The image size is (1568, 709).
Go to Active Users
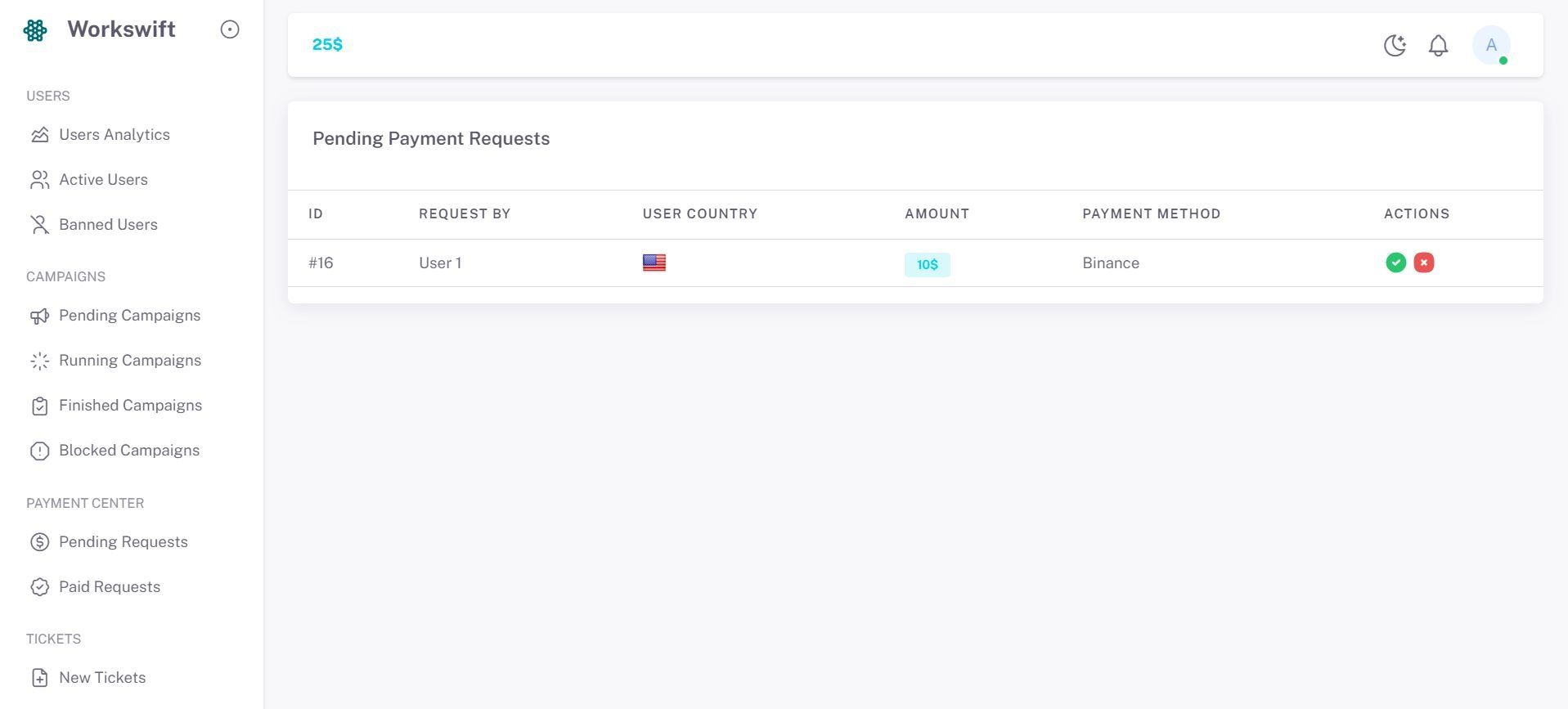tap(103, 180)
